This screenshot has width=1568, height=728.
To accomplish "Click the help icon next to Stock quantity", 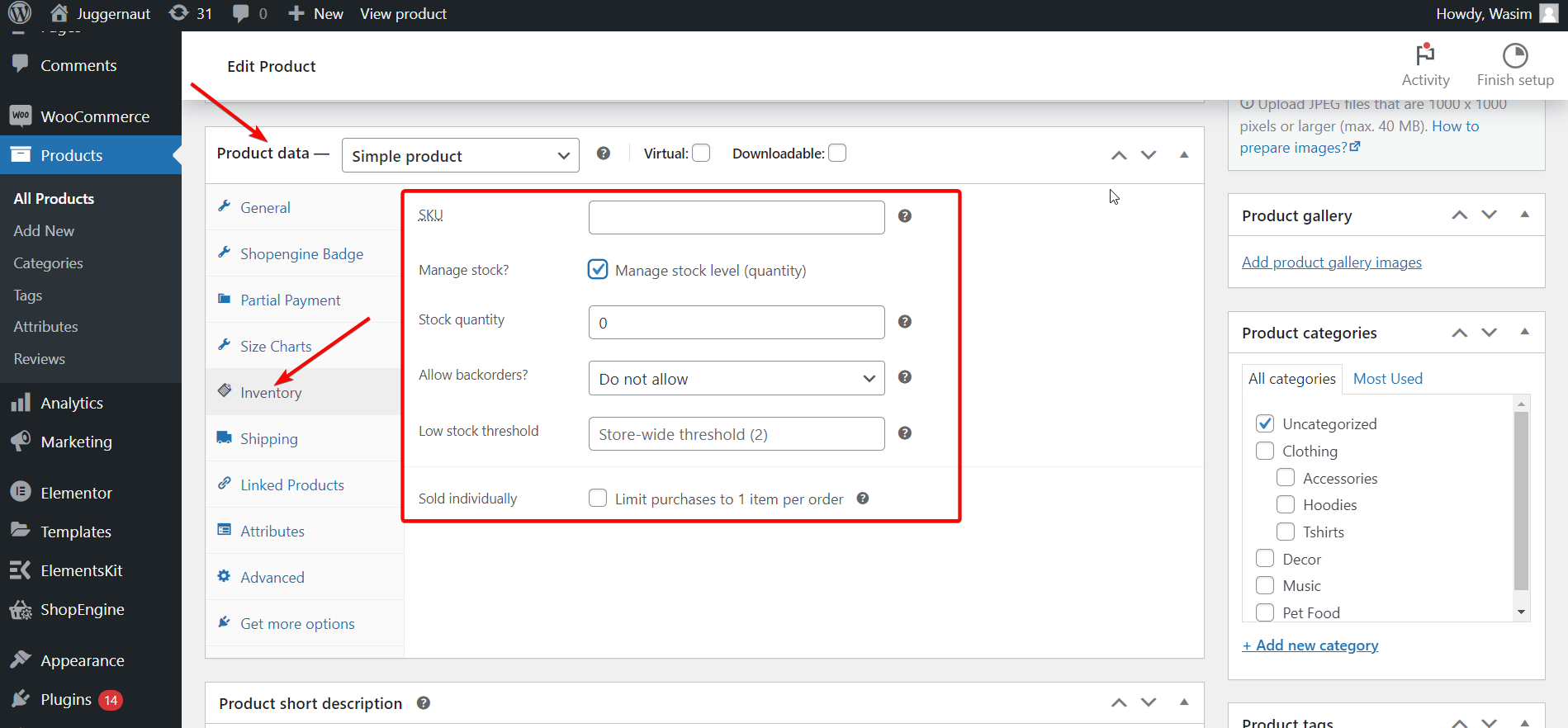I will (x=905, y=322).
